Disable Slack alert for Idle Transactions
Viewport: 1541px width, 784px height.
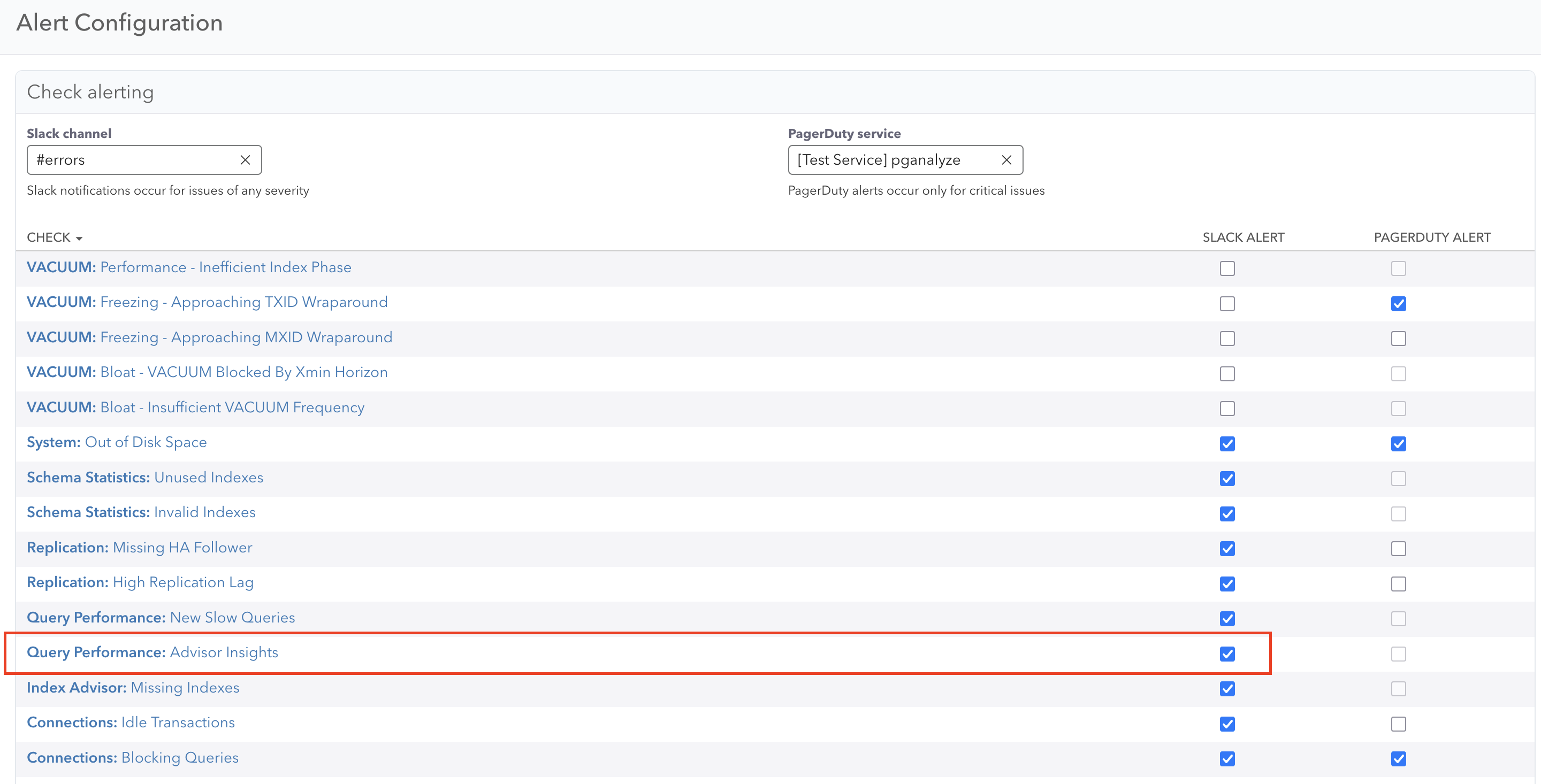click(1227, 724)
